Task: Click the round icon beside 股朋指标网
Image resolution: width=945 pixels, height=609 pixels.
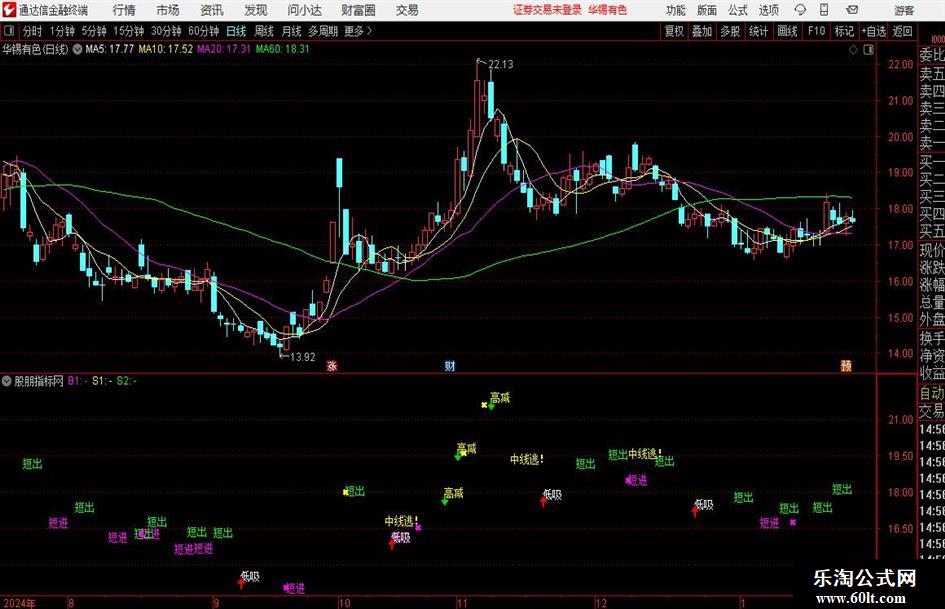Action: pos(7,381)
